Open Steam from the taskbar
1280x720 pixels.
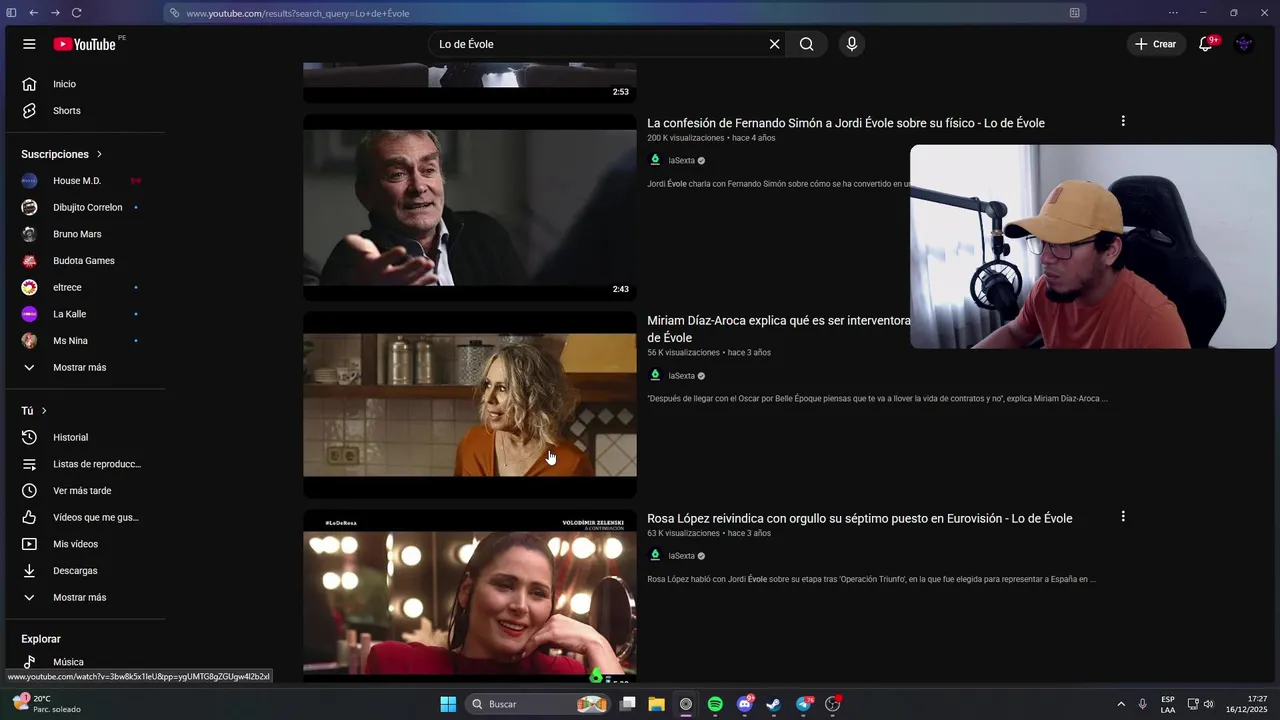[773, 704]
